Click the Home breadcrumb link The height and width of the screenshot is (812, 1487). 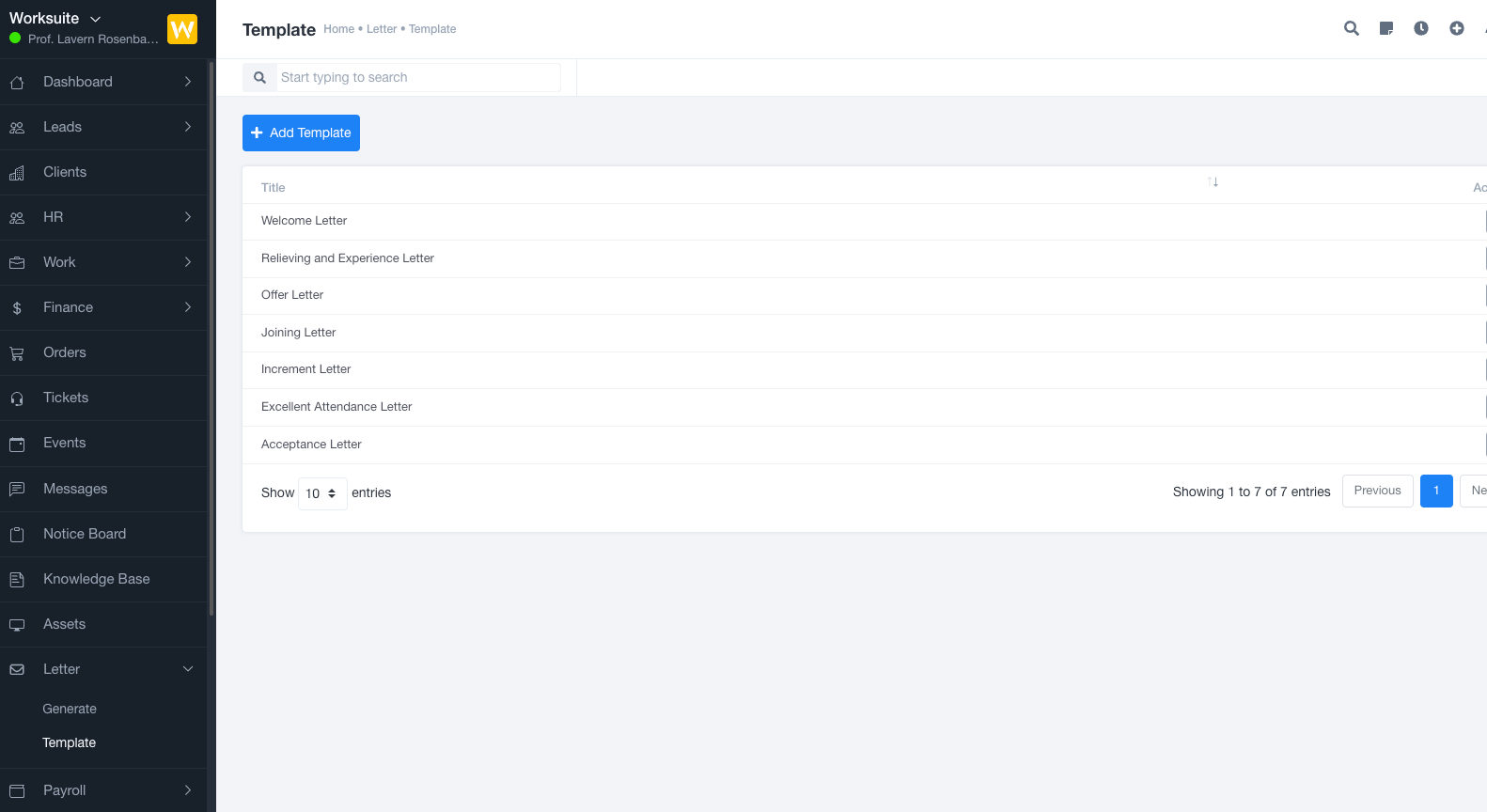click(x=338, y=29)
